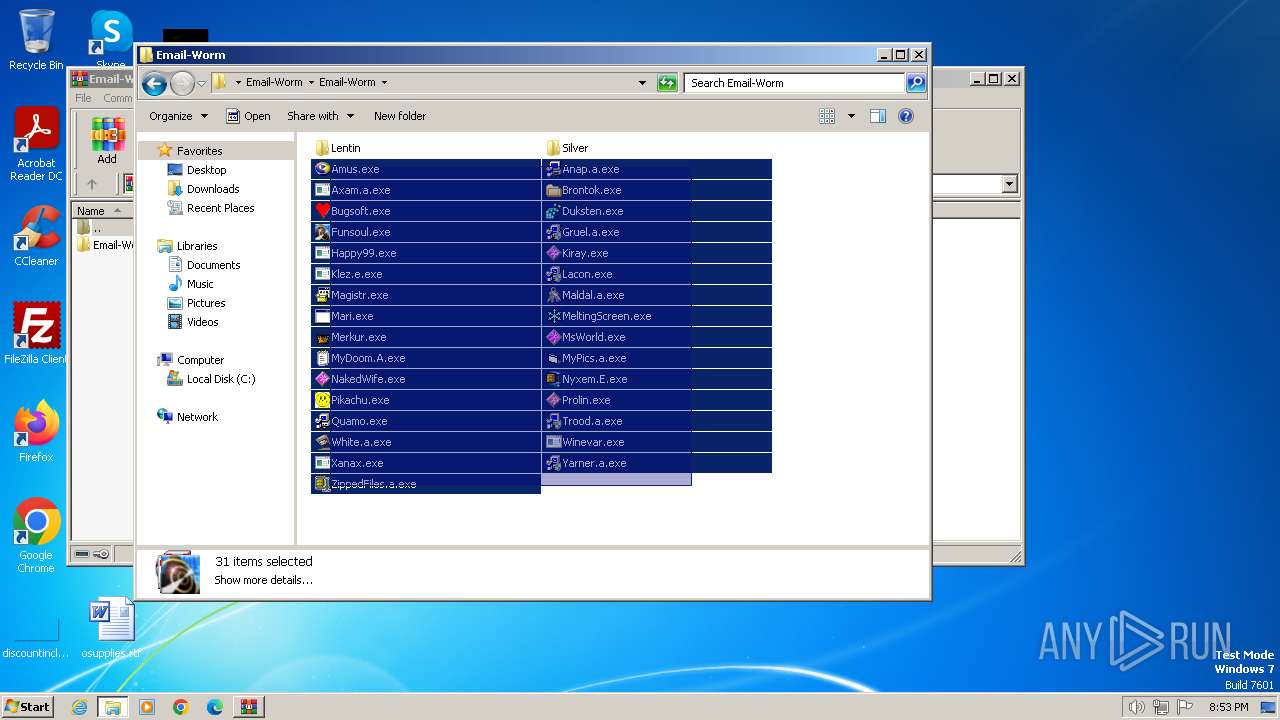Click the search magnifier button

point(916,83)
